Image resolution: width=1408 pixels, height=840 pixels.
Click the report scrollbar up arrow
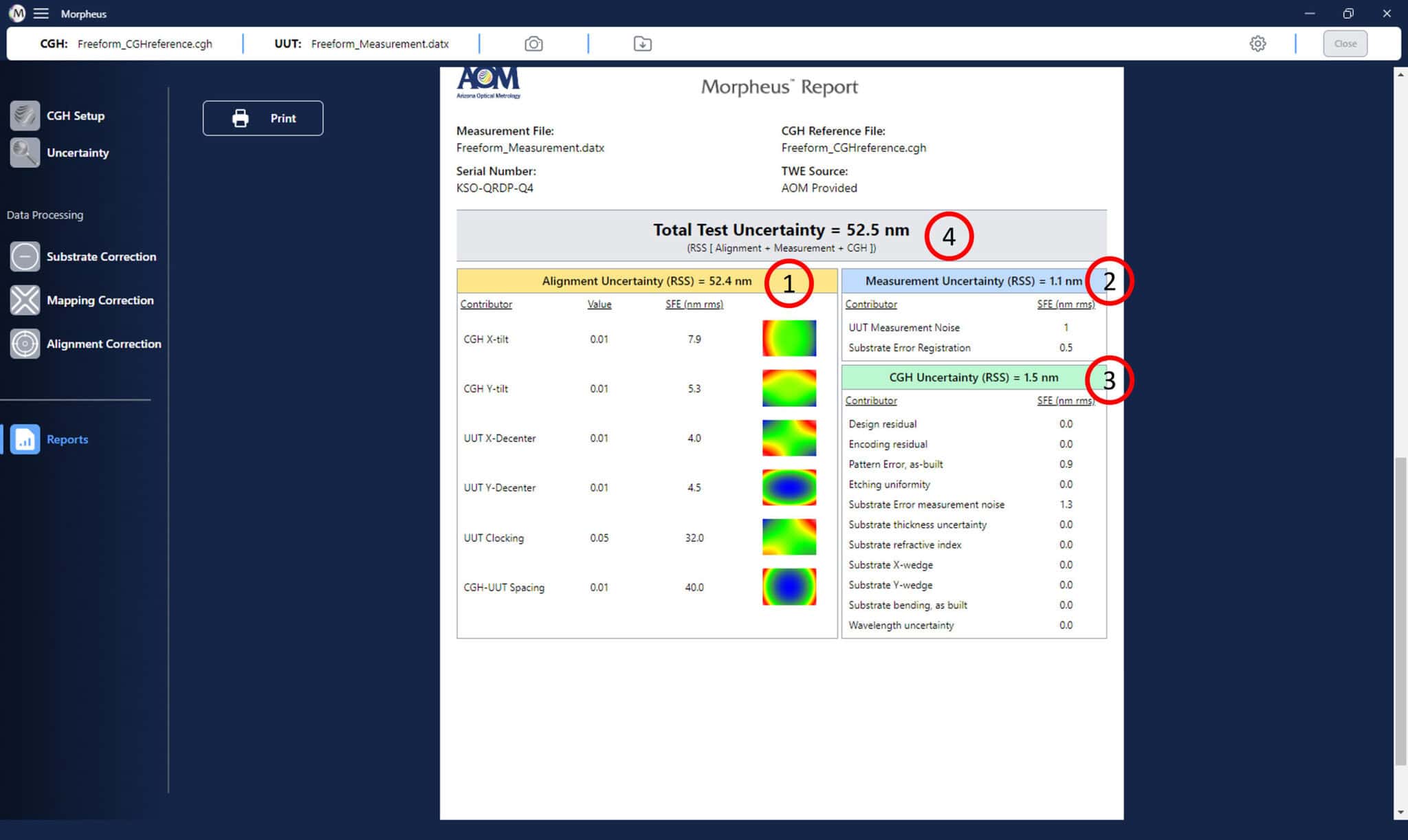tap(1400, 74)
